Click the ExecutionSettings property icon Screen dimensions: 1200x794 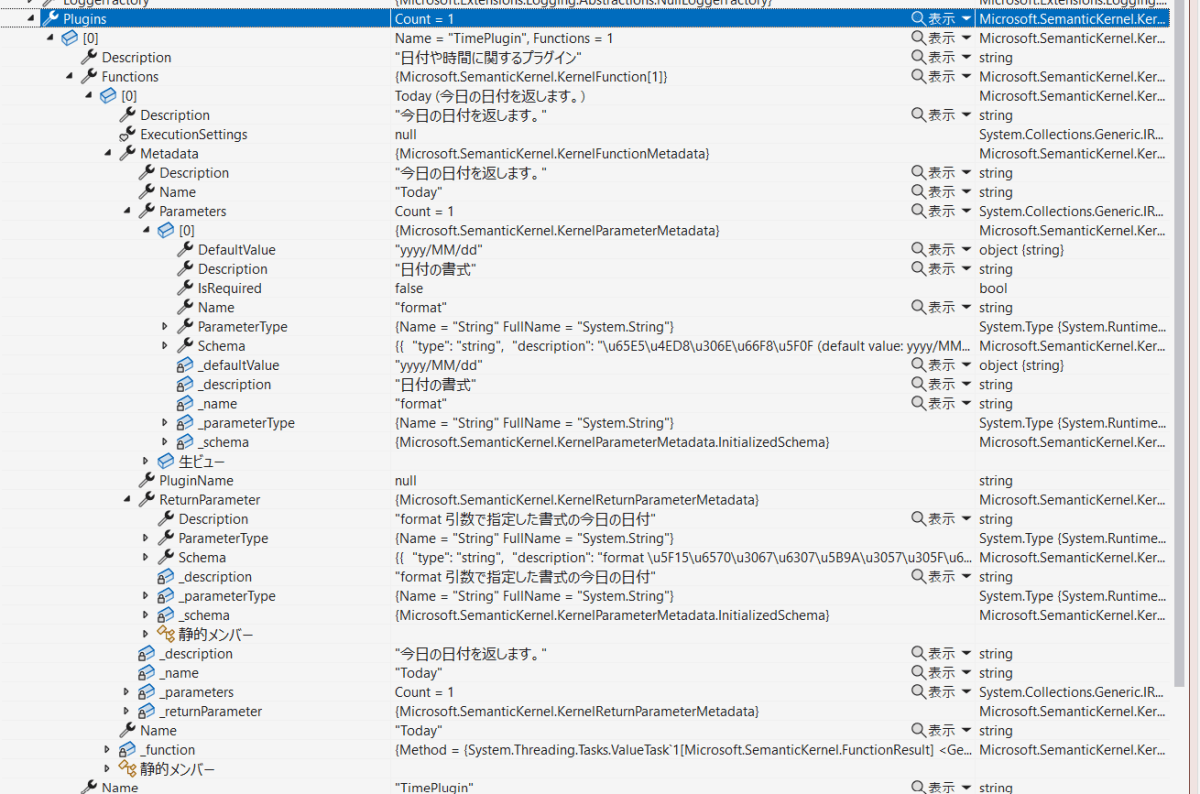[x=127, y=135]
